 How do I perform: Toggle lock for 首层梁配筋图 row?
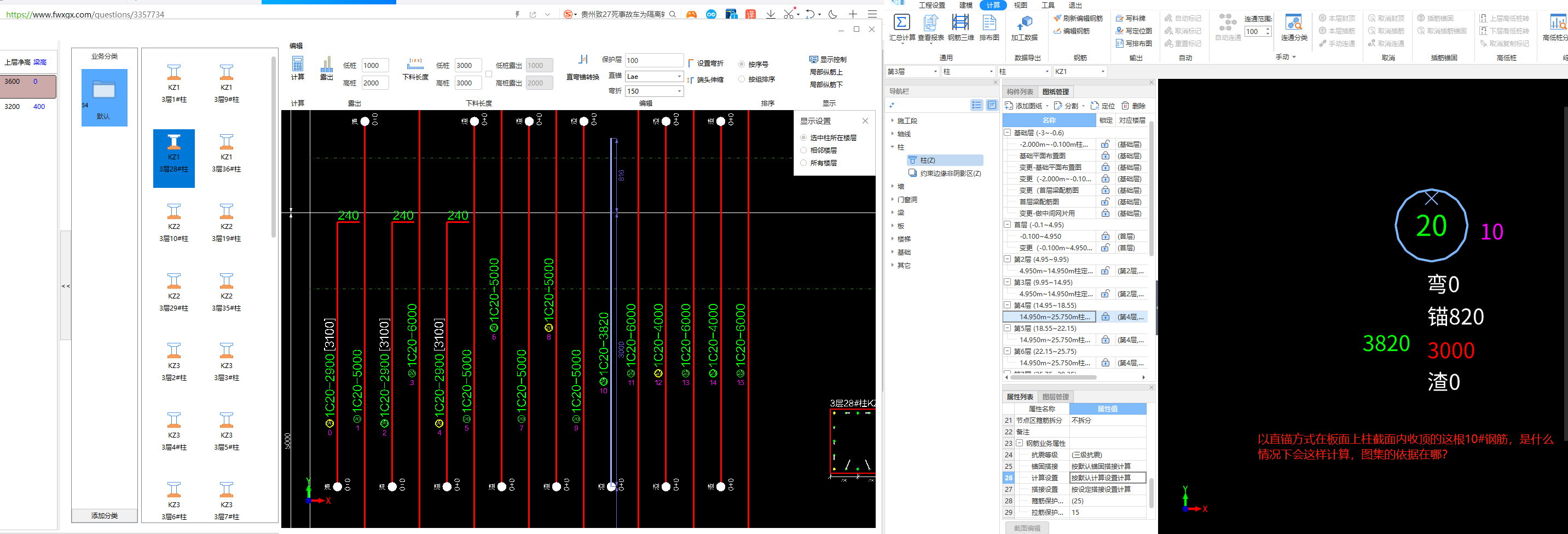click(1106, 202)
